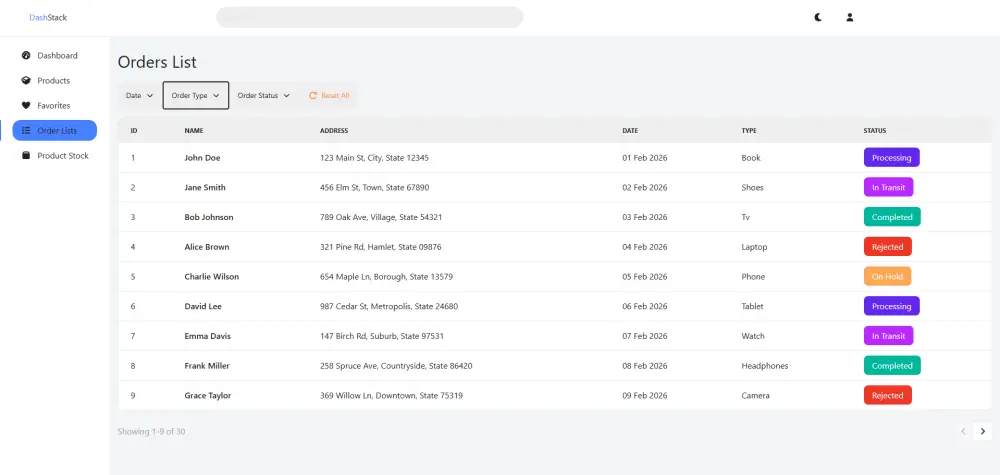The image size is (1000, 475).
Task: Click address 123 Main St, City
Action: (x=374, y=157)
